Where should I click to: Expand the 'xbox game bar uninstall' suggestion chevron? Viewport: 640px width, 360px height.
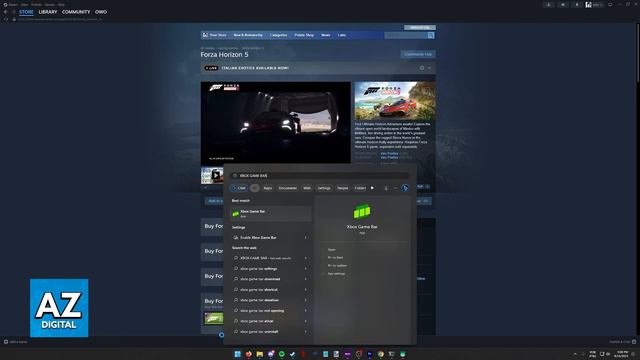pyautogui.click(x=305, y=331)
